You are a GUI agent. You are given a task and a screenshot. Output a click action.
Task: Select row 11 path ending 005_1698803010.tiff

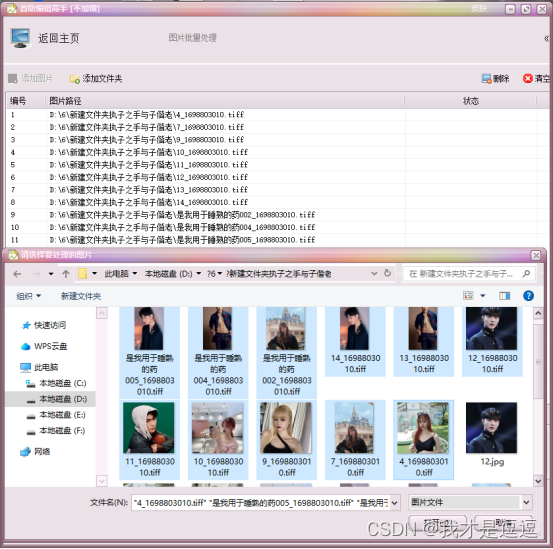click(182, 240)
